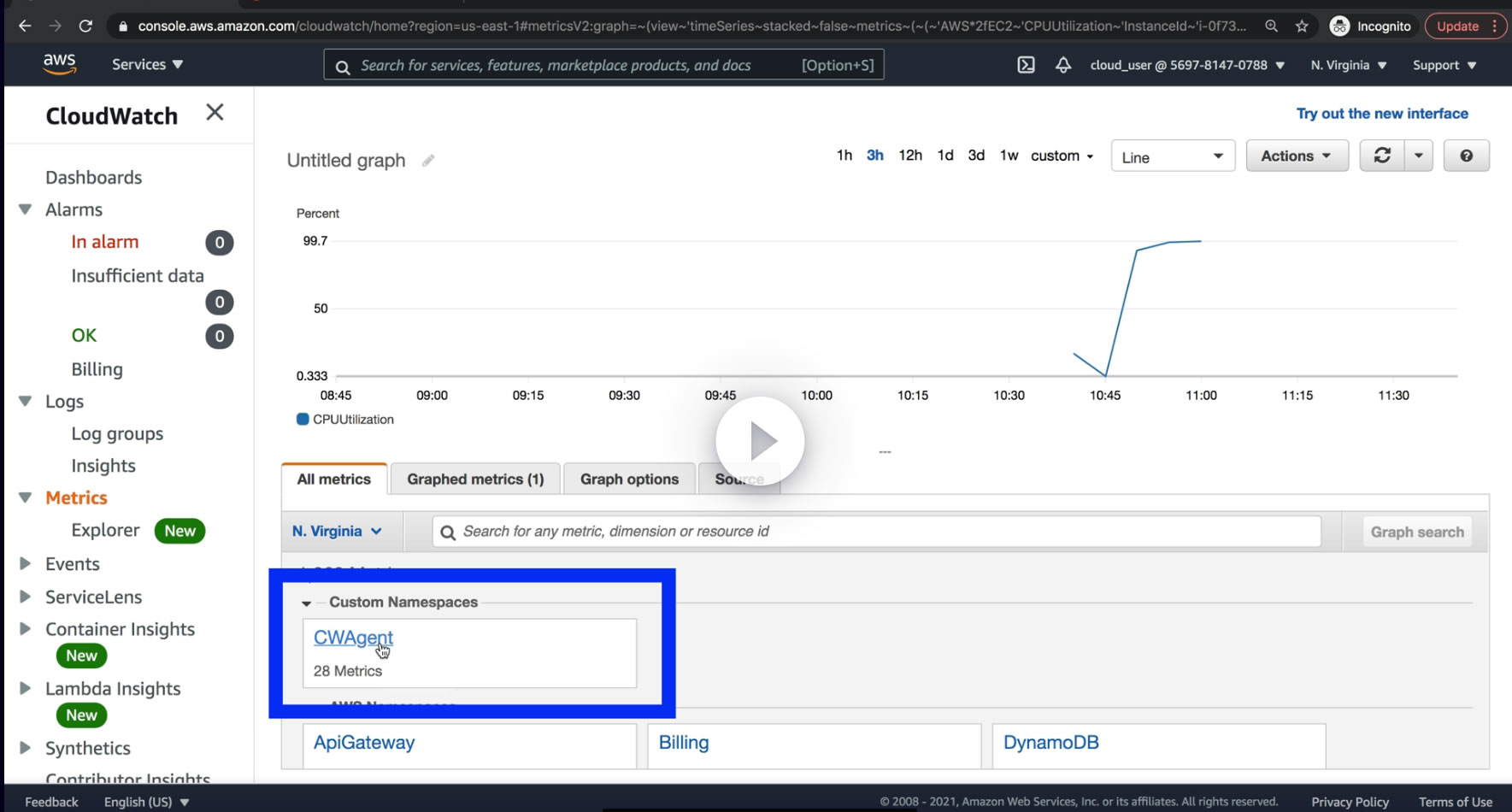Open Log groups
1512x812 pixels.
point(117,433)
